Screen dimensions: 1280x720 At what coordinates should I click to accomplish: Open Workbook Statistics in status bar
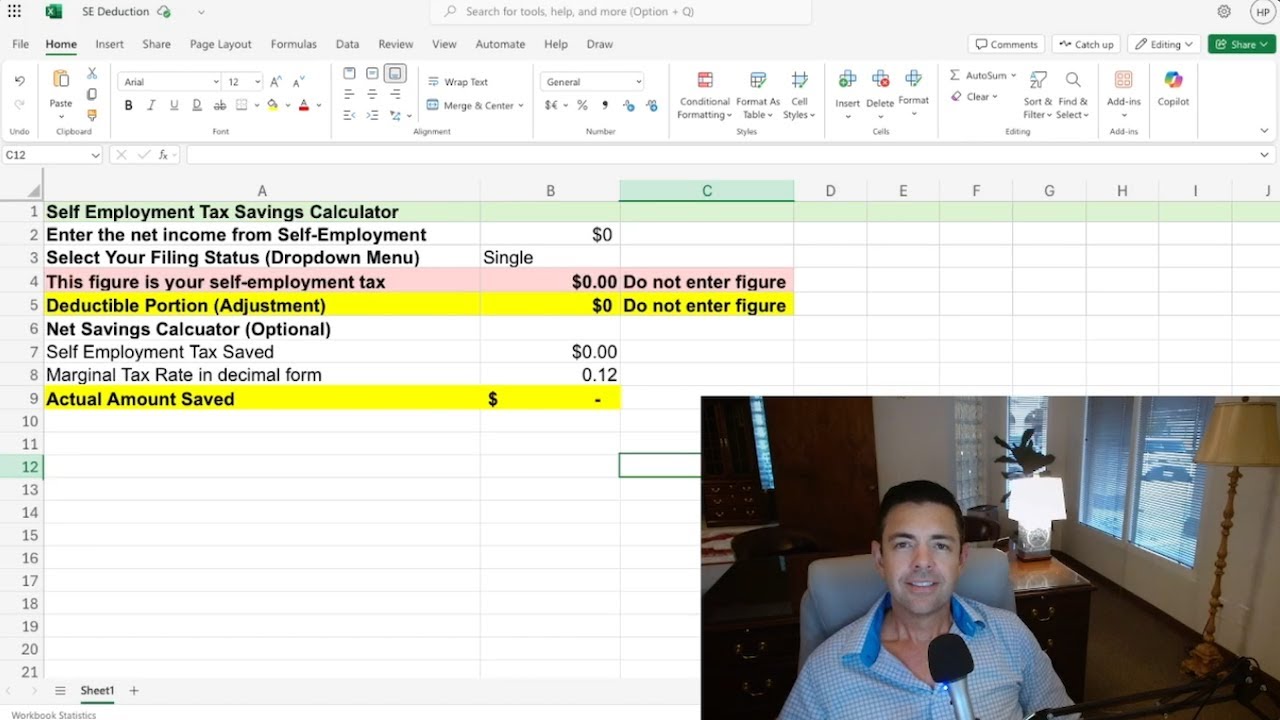pos(54,714)
